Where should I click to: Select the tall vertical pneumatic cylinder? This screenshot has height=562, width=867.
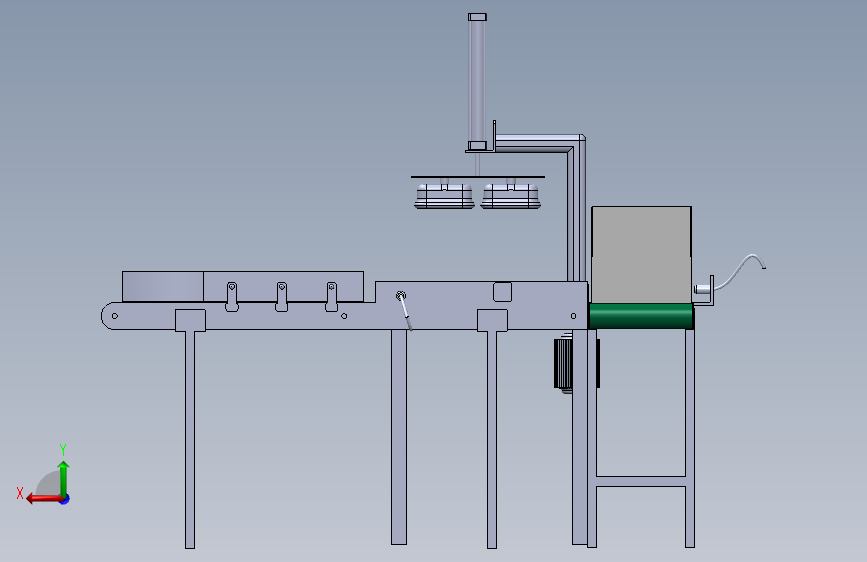(x=477, y=82)
